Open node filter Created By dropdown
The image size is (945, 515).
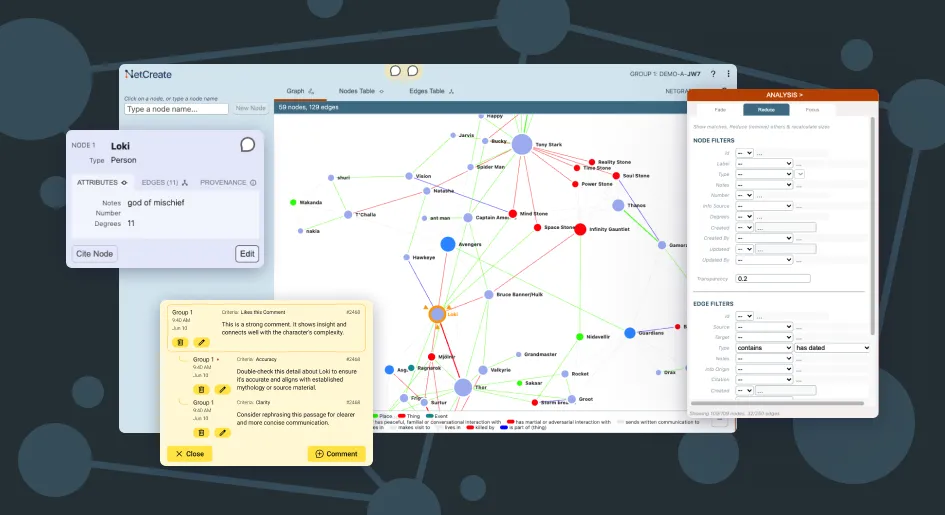764,239
